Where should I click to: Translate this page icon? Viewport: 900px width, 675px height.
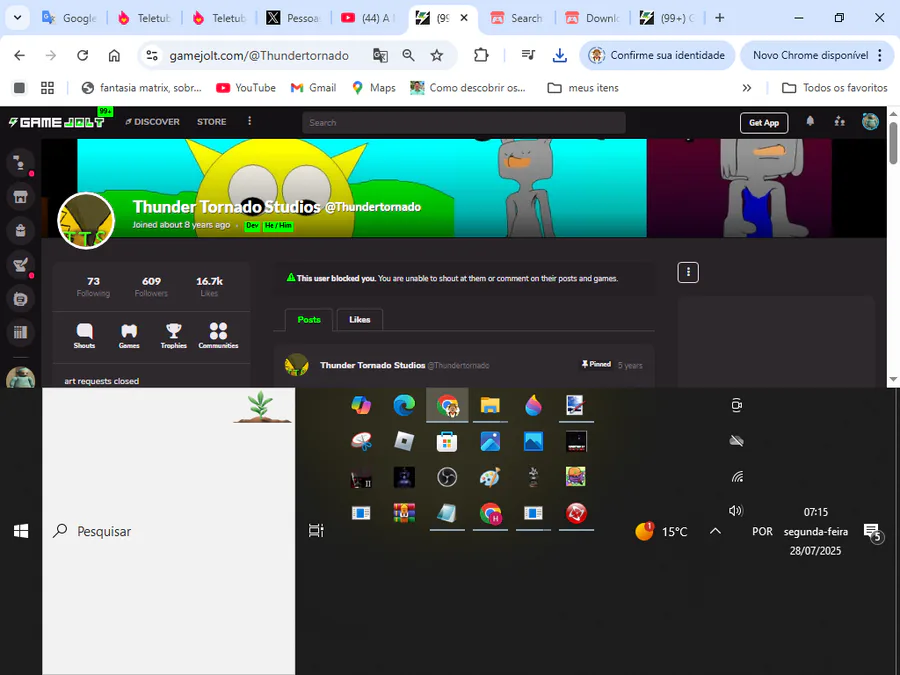point(380,55)
